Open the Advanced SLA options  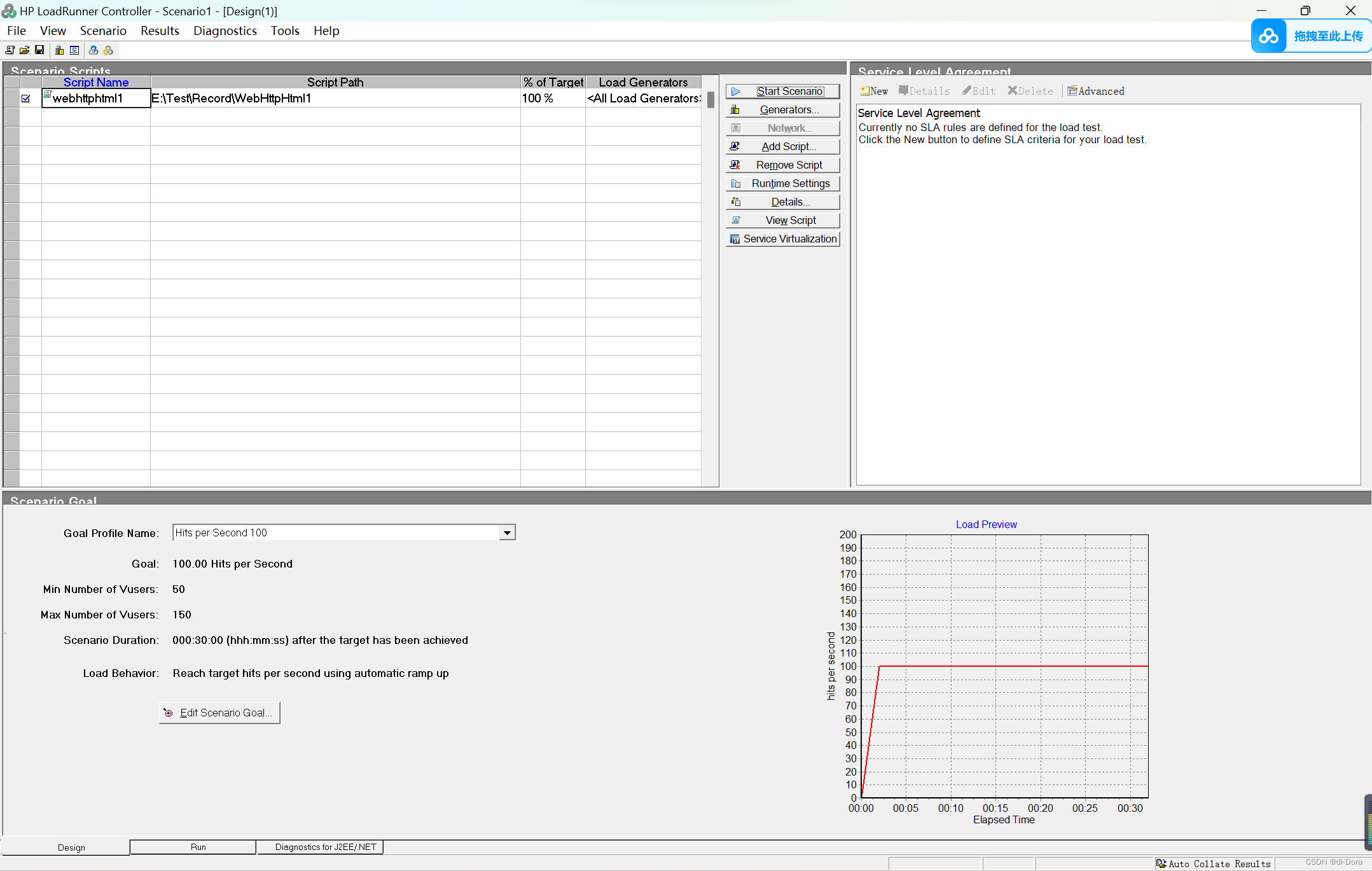1095,91
